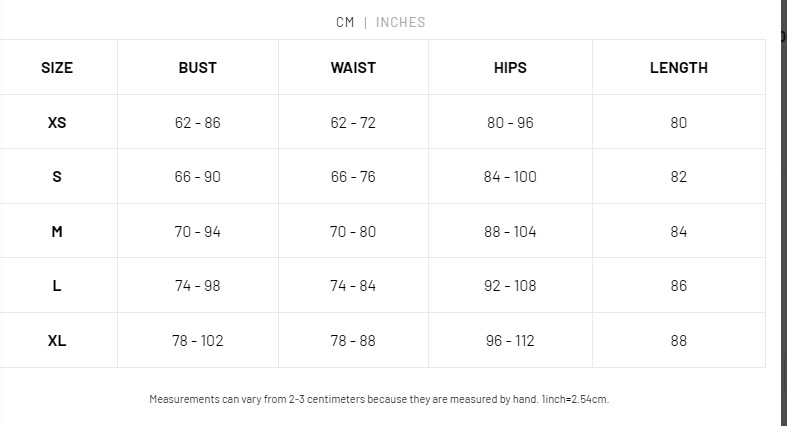The width and height of the screenshot is (787, 426).
Task: Click XL hips value 96 - 112
Action: pyautogui.click(x=510, y=341)
